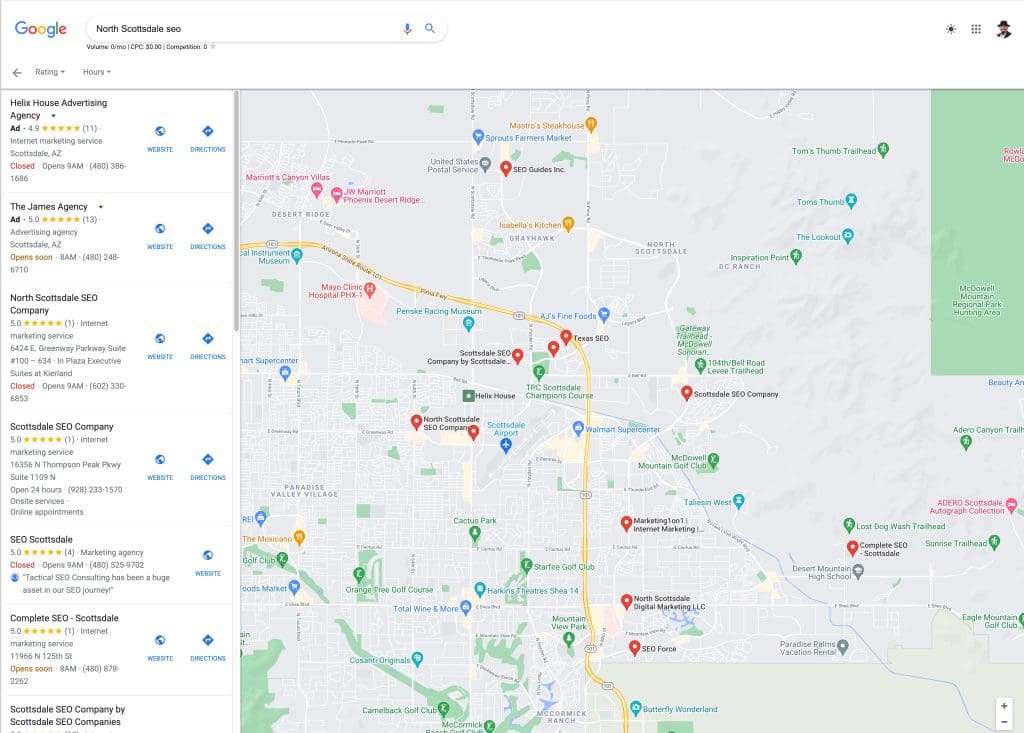Viewport: 1024px width, 733px height.
Task: Open North Scottsdale SEO Company listing title
Action: 54,304
